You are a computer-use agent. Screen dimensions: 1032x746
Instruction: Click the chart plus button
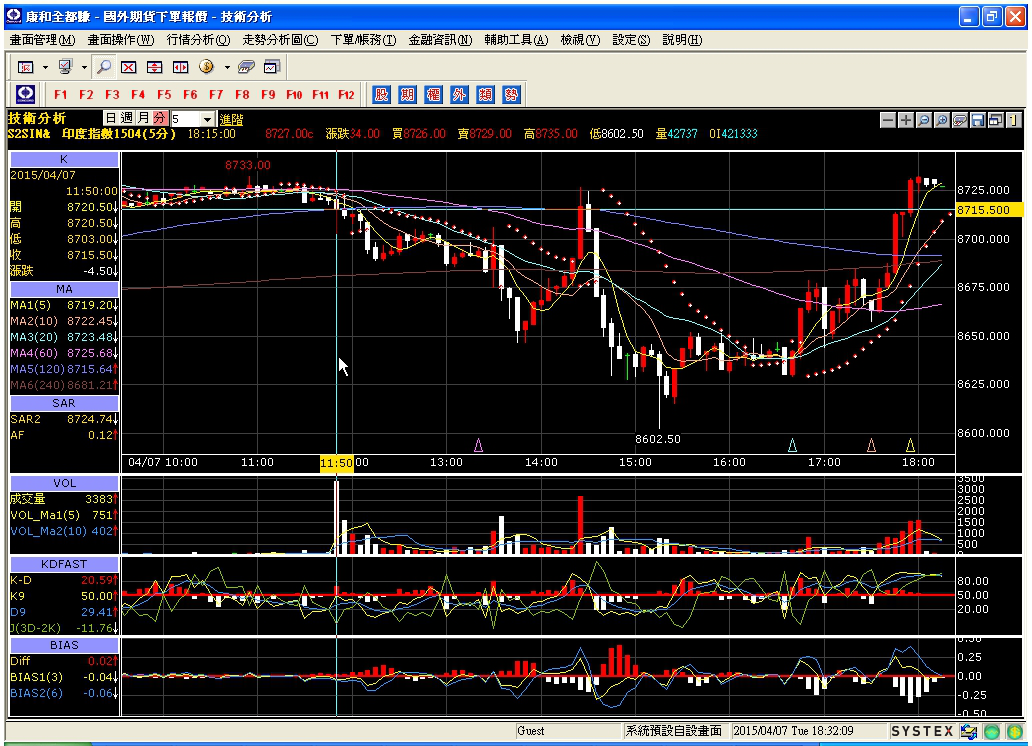coord(906,120)
